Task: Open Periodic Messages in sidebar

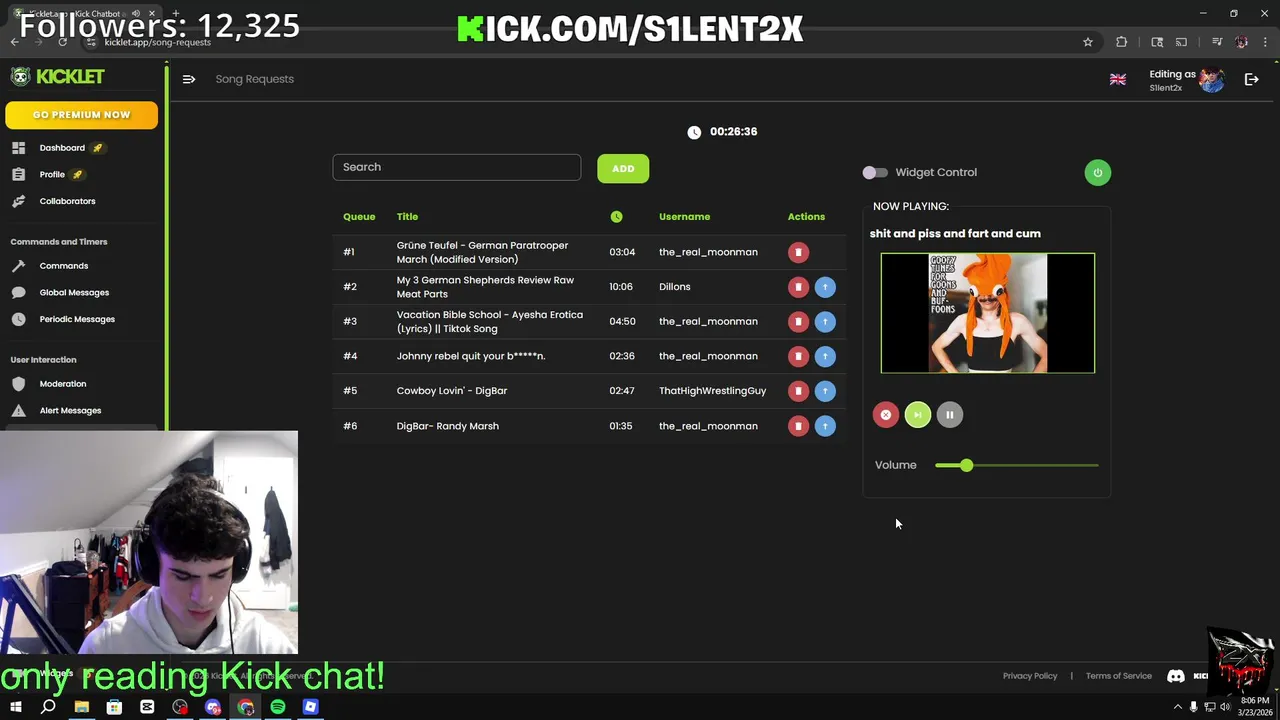Action: pyautogui.click(x=77, y=319)
